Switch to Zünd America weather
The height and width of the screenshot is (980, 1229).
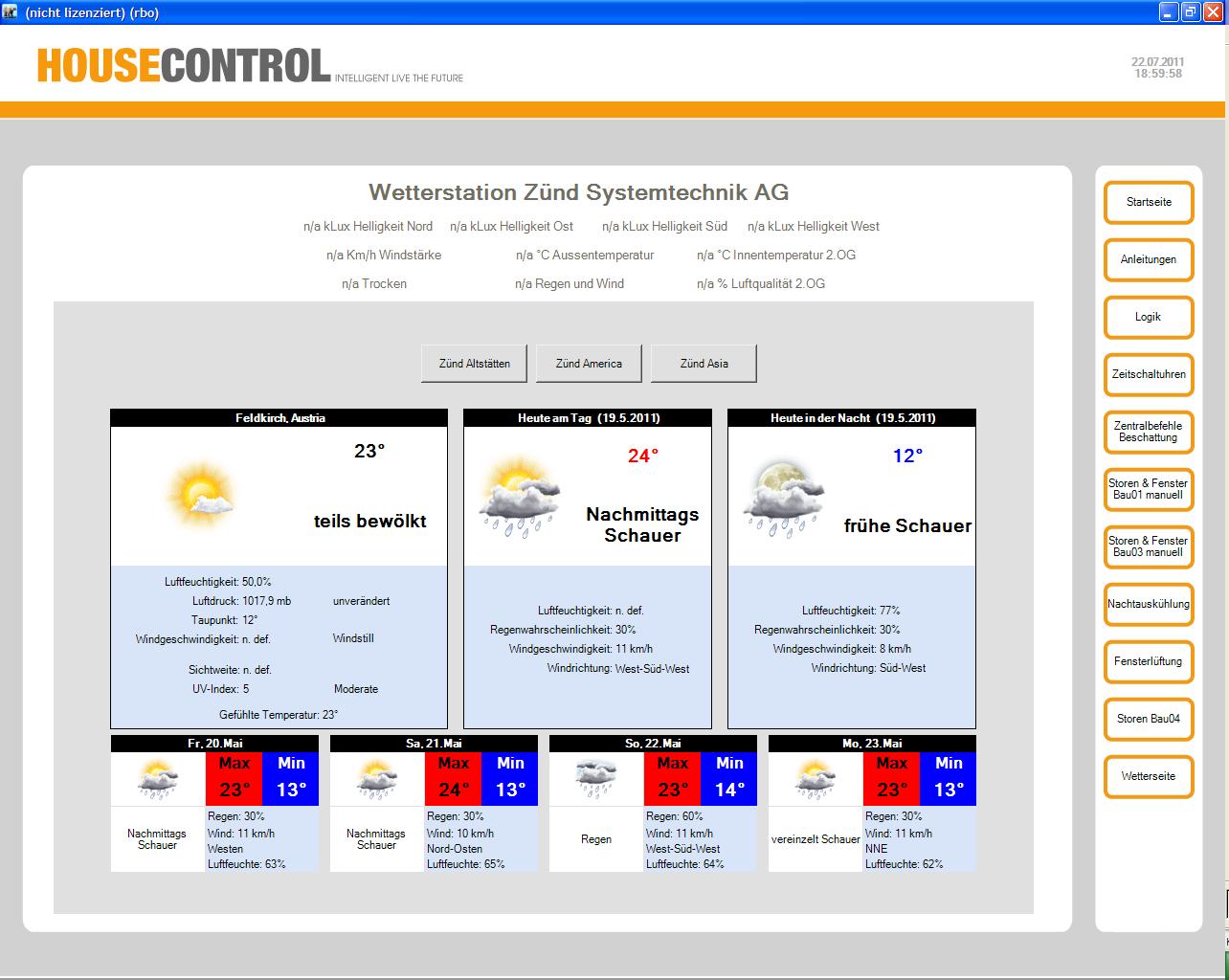click(589, 364)
